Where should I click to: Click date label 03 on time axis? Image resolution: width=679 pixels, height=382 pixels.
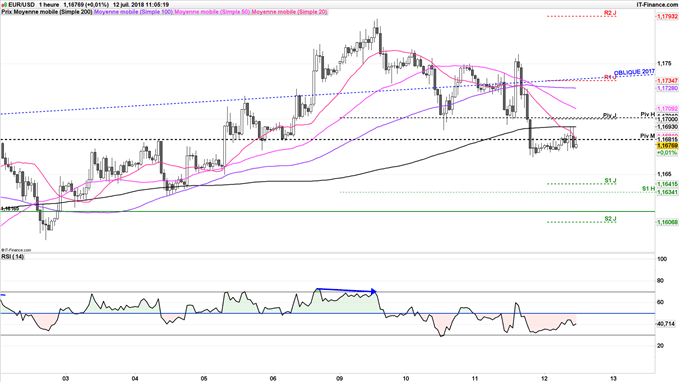point(65,378)
